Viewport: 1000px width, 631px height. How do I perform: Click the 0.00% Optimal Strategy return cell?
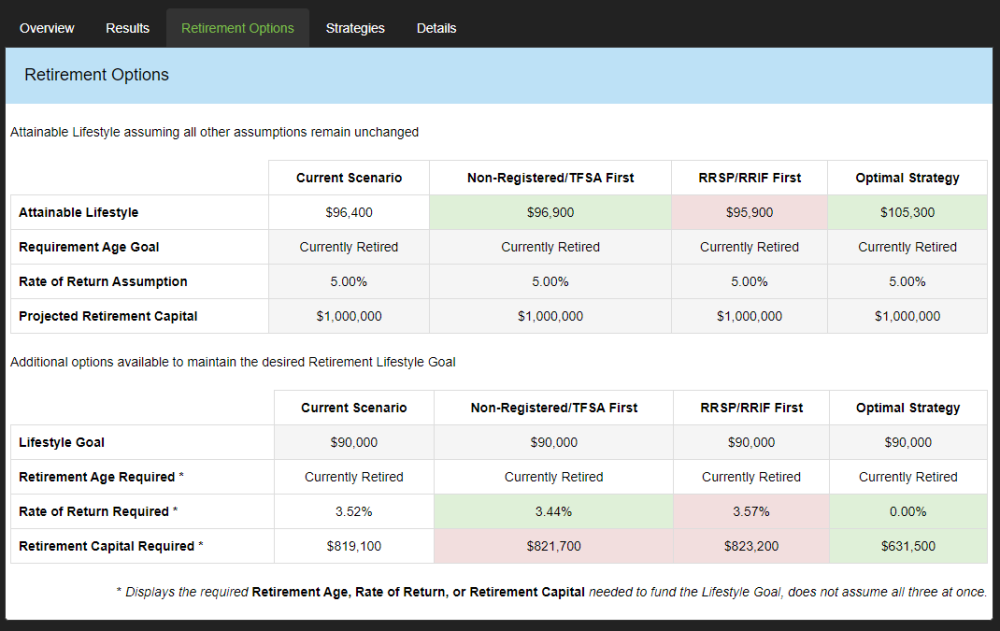[906, 511]
